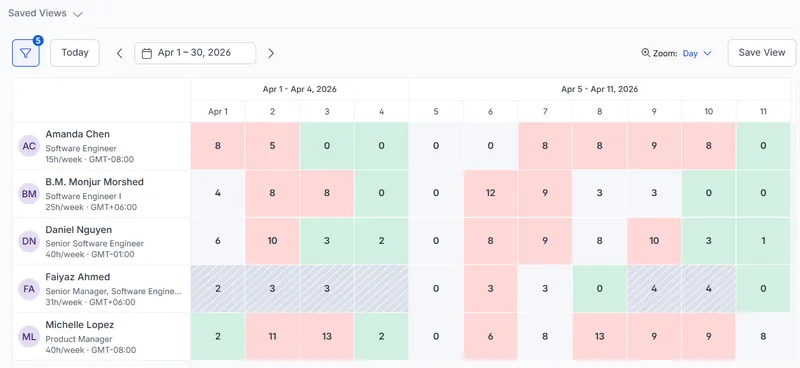Click Amanda Chen's 15h/week GMT-08:00 details

90,159
